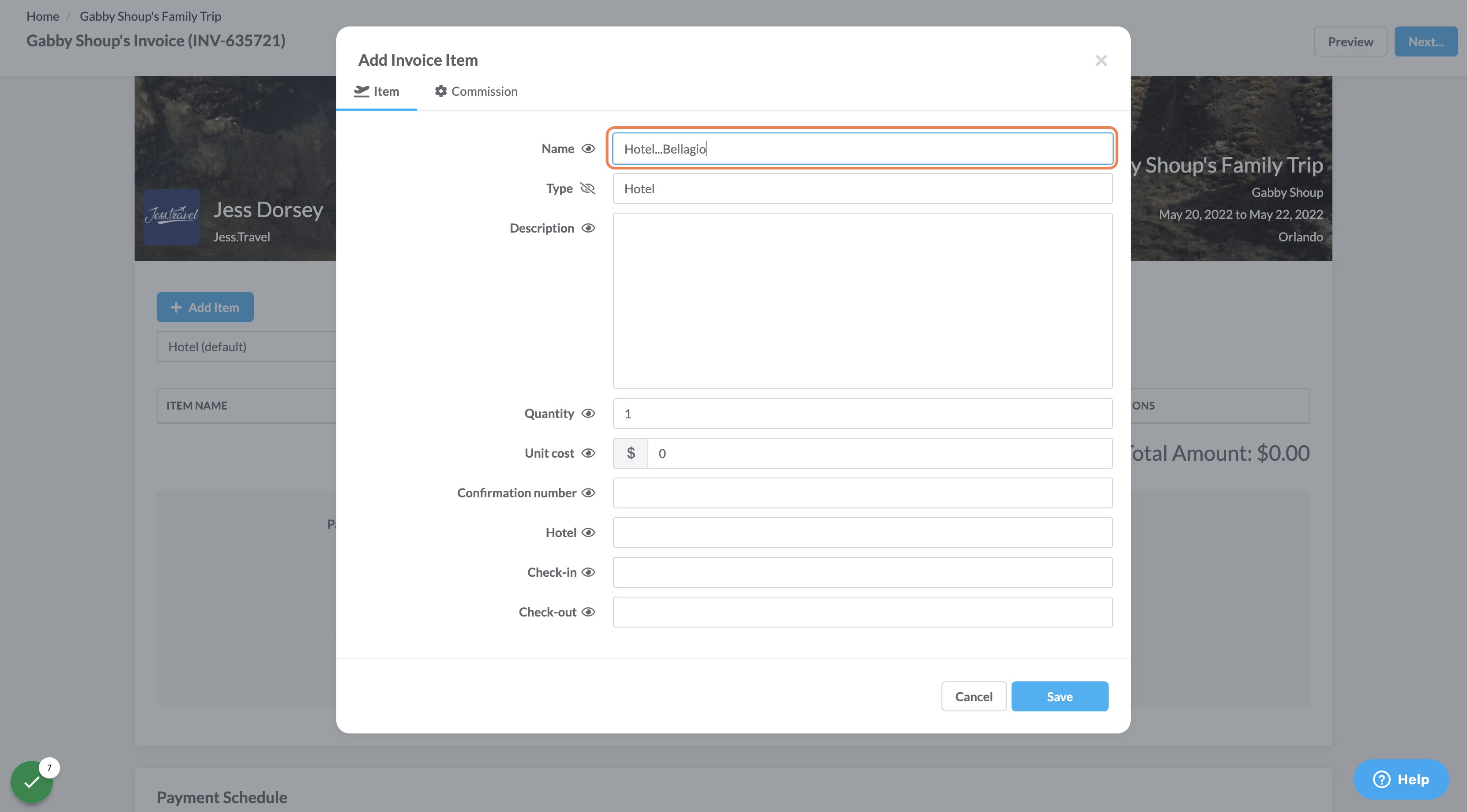The height and width of the screenshot is (812, 1467).
Task: Click the Jess Dorsey agent name
Action: [x=268, y=210]
